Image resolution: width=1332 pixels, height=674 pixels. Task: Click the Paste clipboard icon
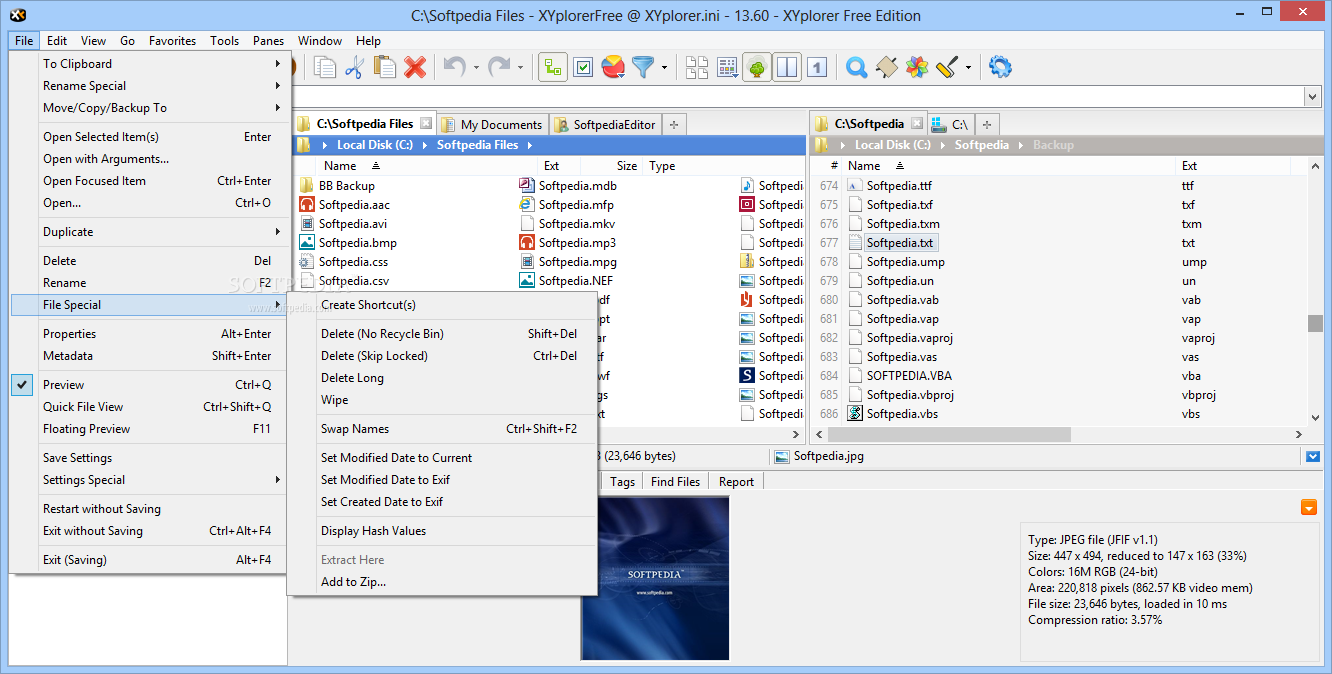point(384,67)
